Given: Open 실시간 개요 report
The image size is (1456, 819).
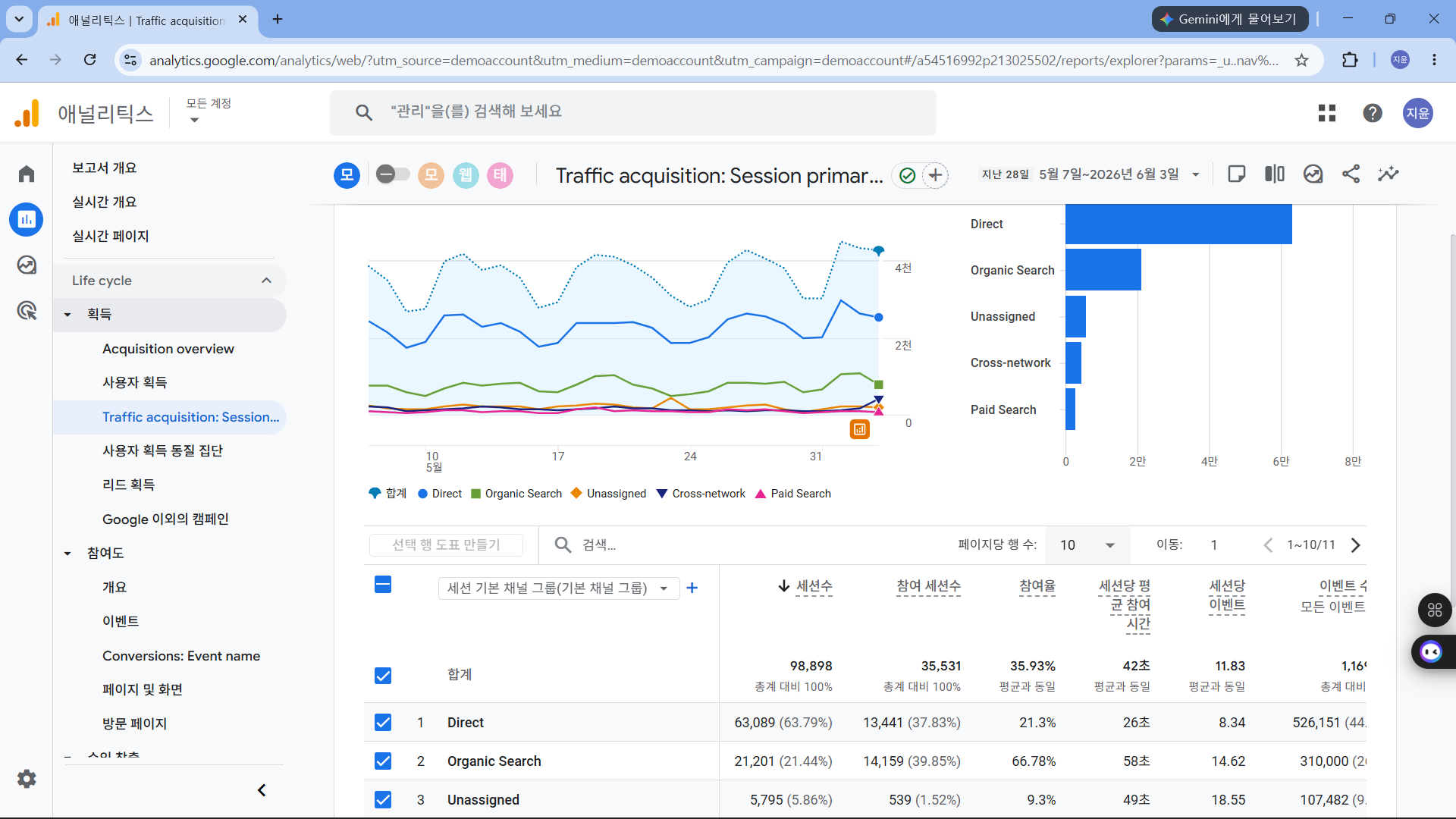Looking at the screenshot, I should point(105,202).
